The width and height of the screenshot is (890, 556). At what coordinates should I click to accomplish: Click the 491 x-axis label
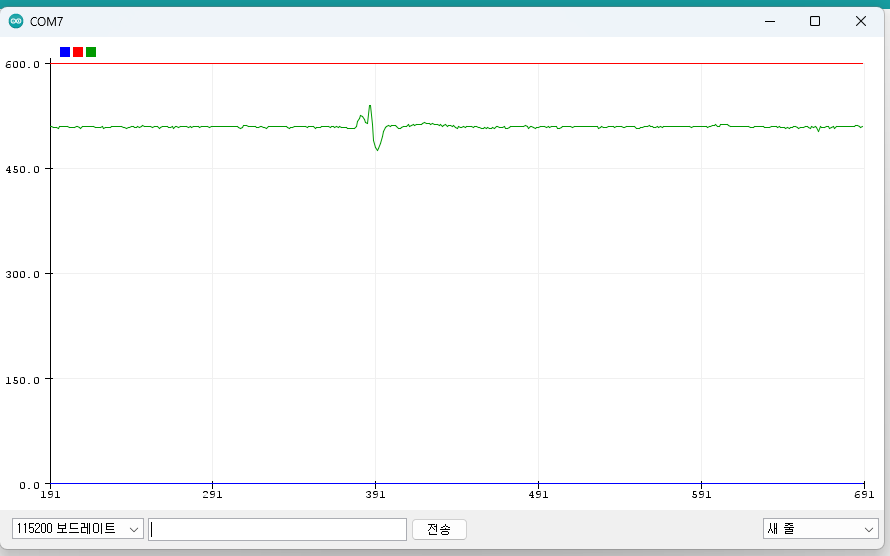(538, 495)
